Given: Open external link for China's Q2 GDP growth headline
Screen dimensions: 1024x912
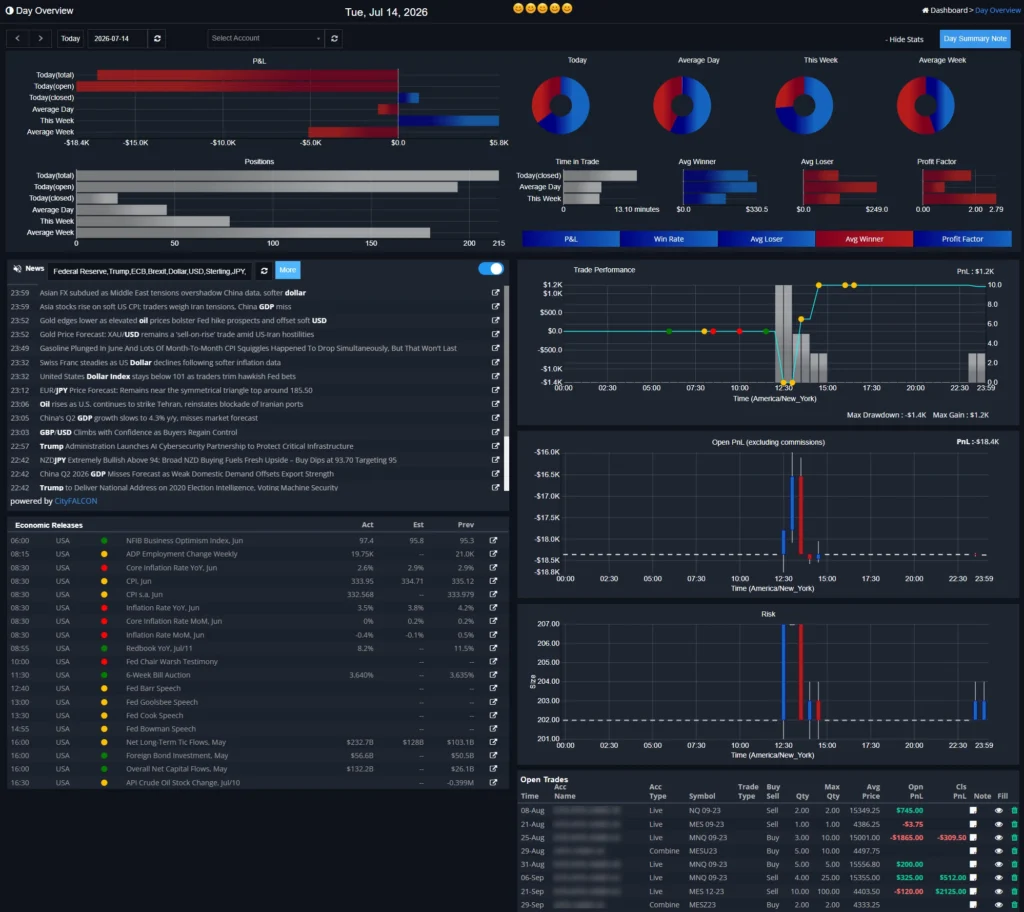Looking at the screenshot, I should 496,418.
